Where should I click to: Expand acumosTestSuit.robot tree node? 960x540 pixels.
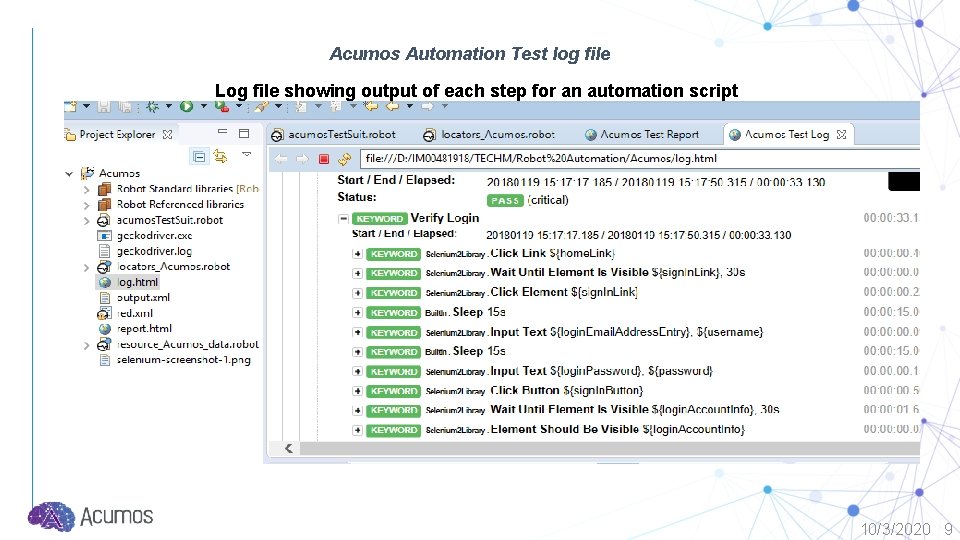[x=86, y=221]
